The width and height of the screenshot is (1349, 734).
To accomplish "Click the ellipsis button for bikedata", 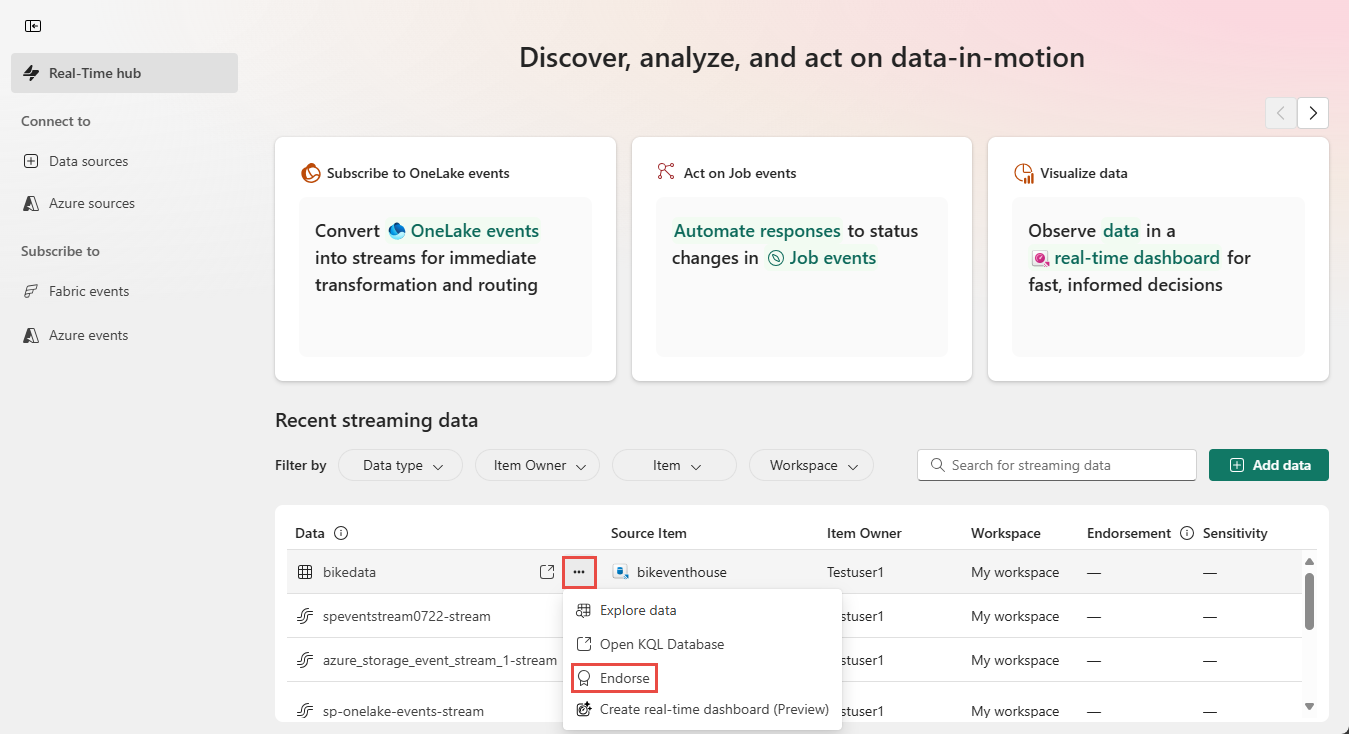I will click(x=579, y=572).
